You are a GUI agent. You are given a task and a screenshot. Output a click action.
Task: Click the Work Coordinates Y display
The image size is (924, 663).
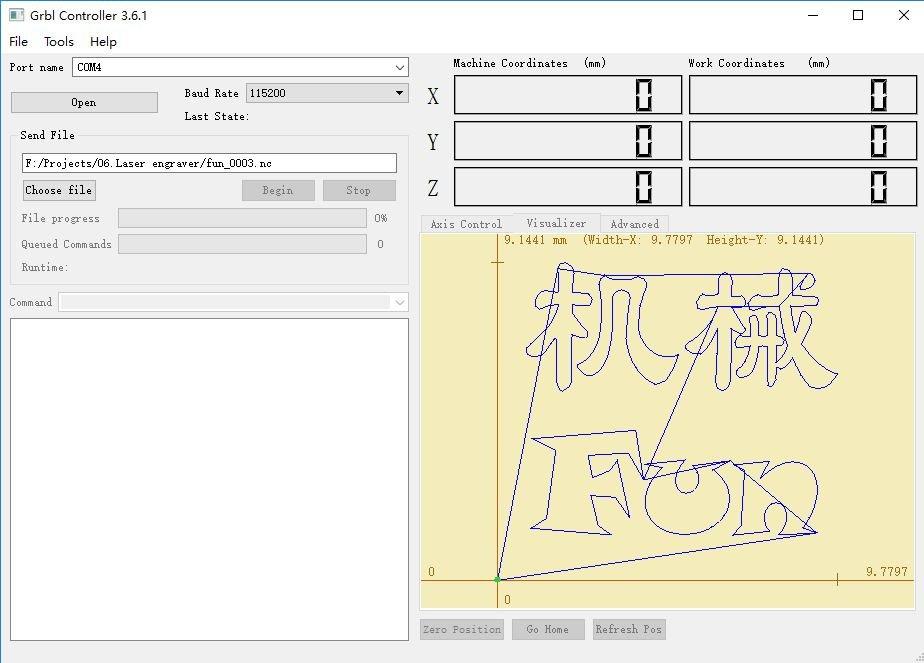(x=803, y=141)
